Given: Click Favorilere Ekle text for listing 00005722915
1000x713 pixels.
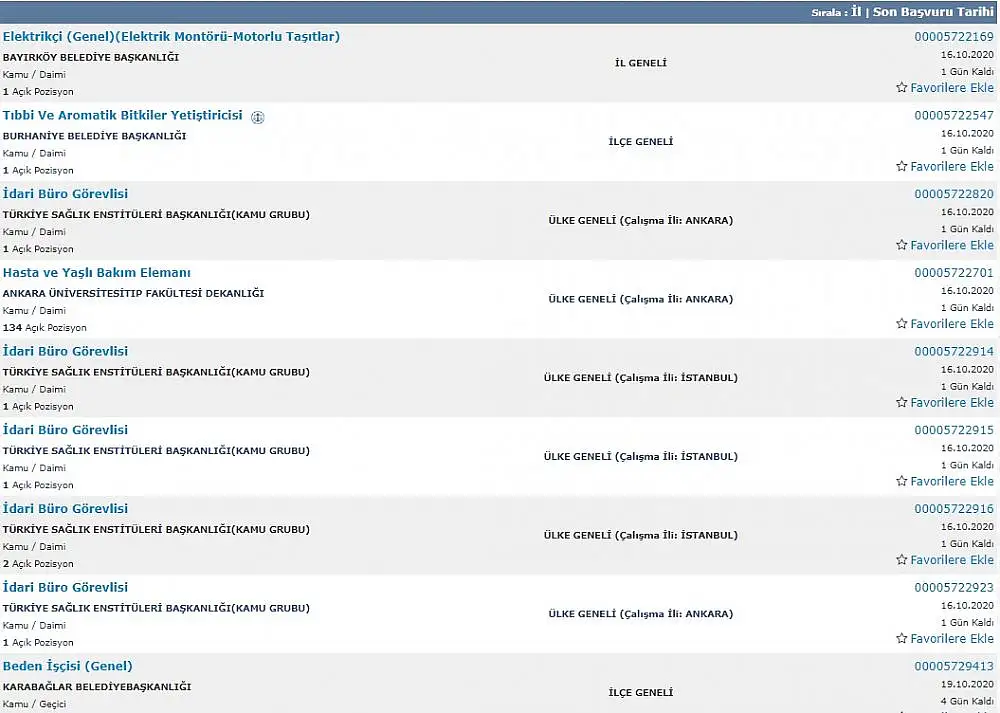Looking at the screenshot, I should coord(952,481).
